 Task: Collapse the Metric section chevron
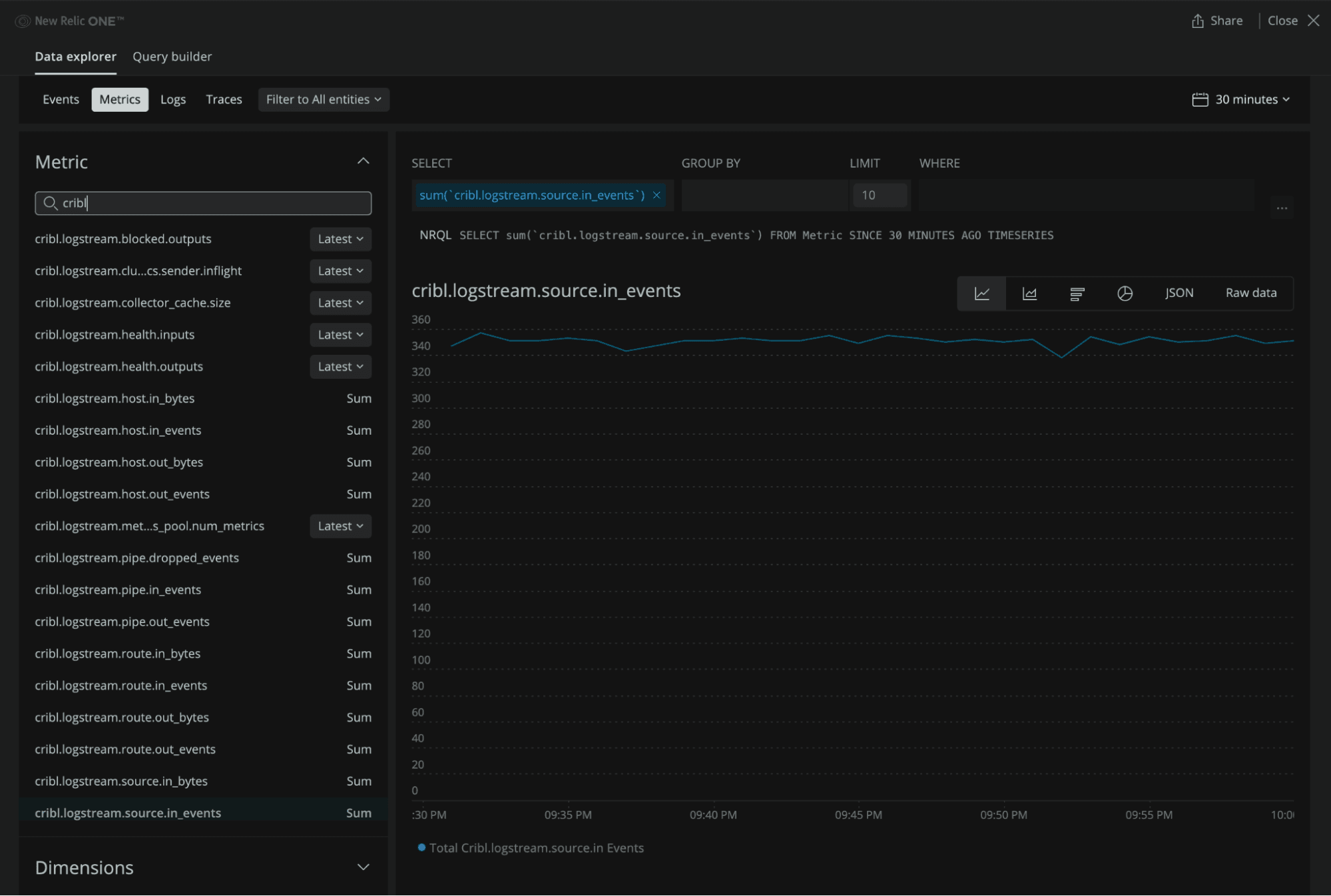pyautogui.click(x=363, y=161)
